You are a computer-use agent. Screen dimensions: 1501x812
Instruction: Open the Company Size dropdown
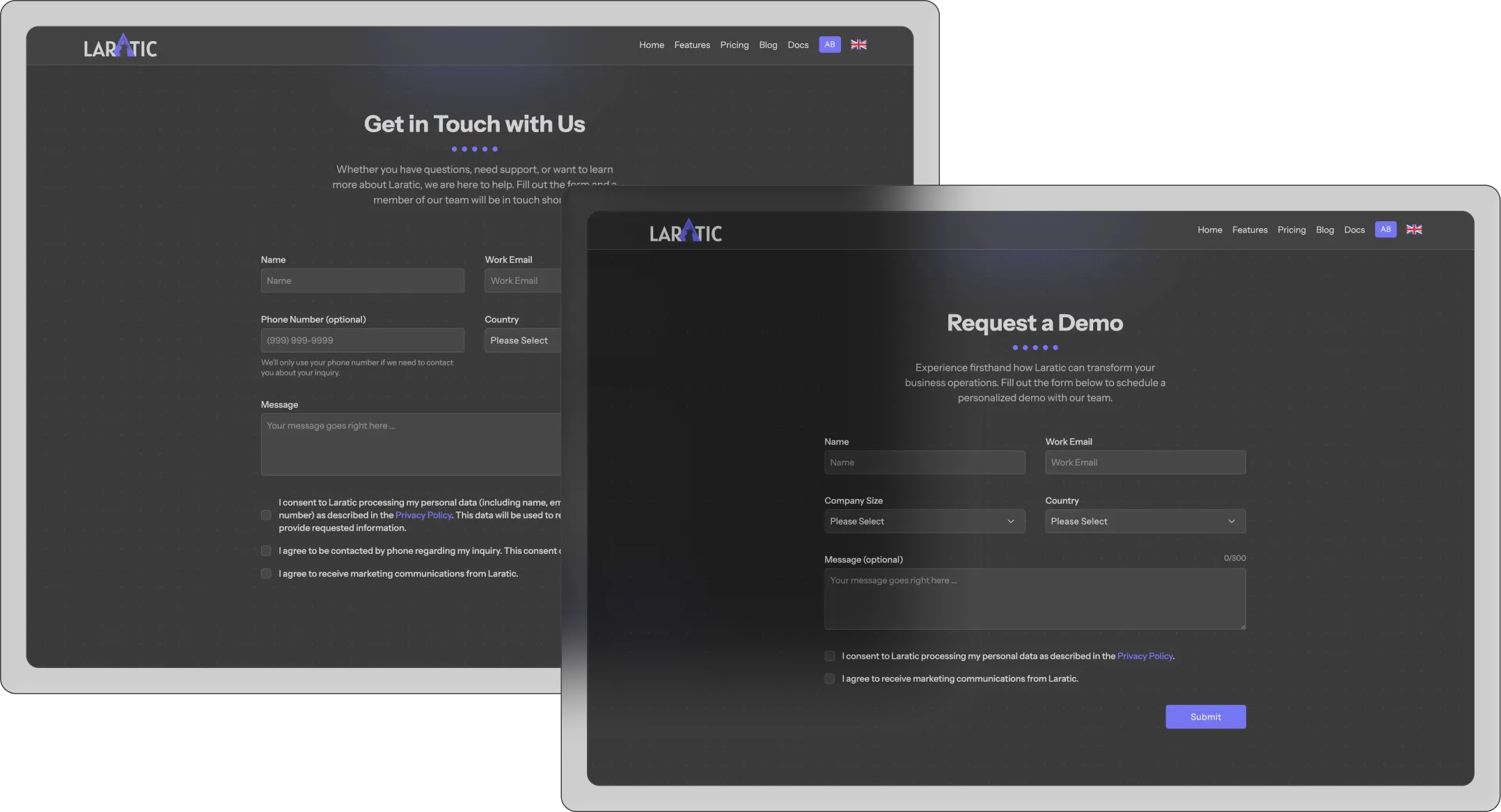(924, 520)
